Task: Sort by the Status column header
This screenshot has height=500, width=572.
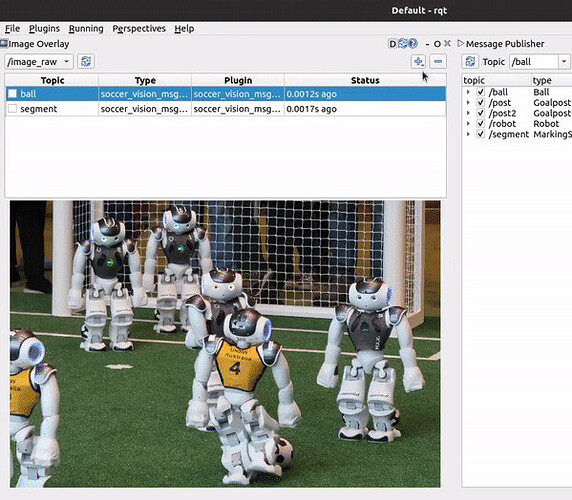Action: (365, 80)
